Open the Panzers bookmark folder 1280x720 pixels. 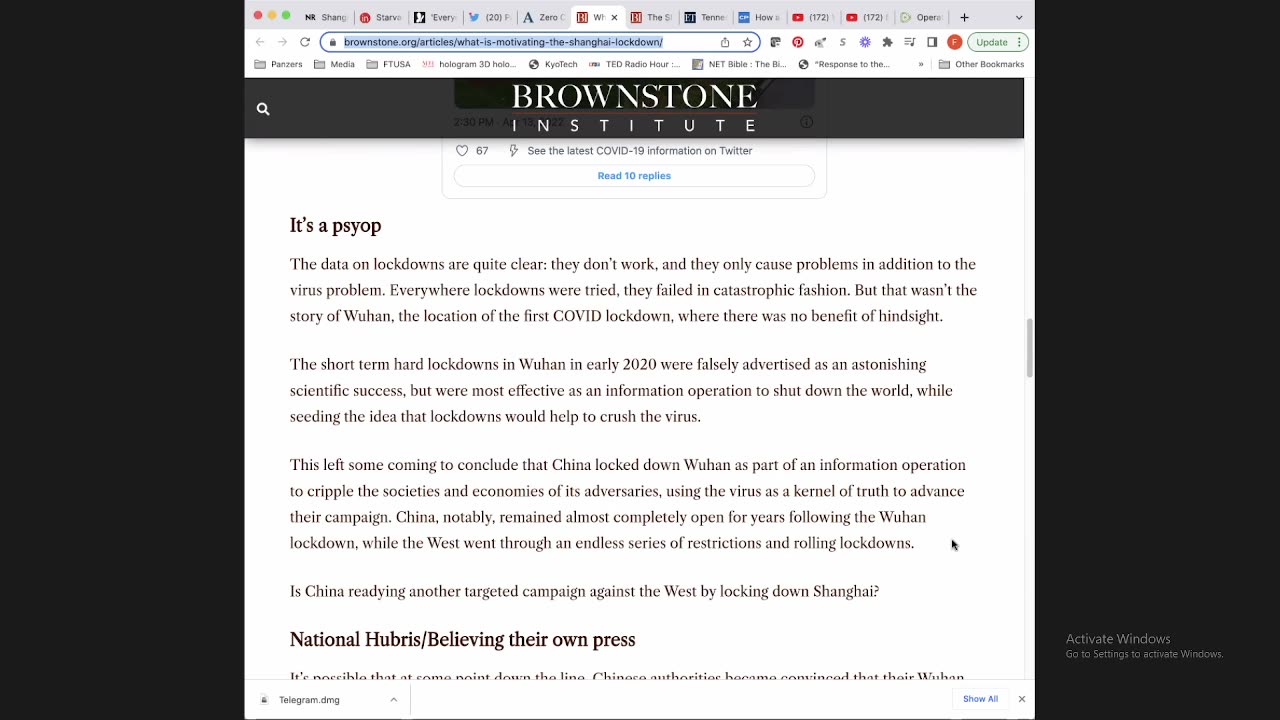click(278, 64)
